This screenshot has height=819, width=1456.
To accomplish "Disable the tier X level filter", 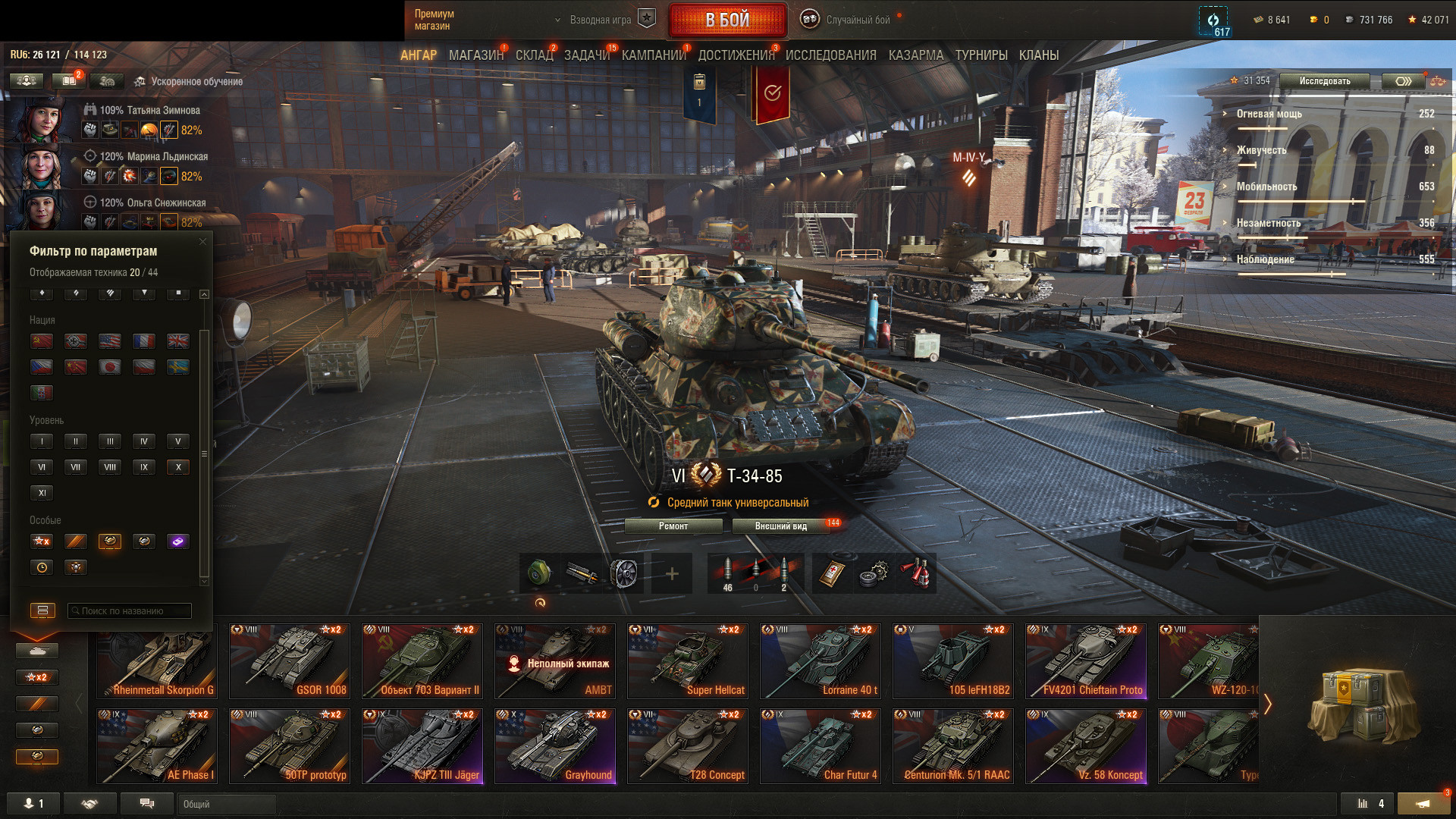I will [x=178, y=467].
